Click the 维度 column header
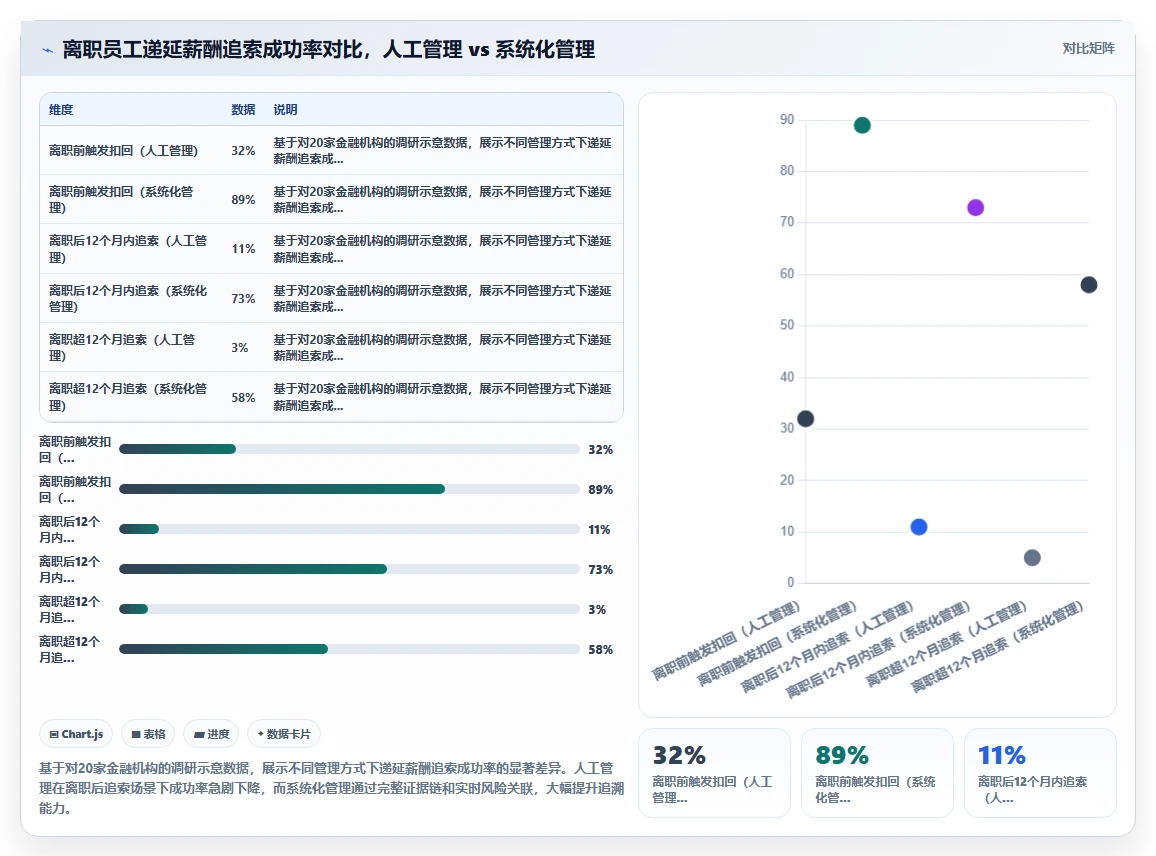 pyautogui.click(x=61, y=110)
